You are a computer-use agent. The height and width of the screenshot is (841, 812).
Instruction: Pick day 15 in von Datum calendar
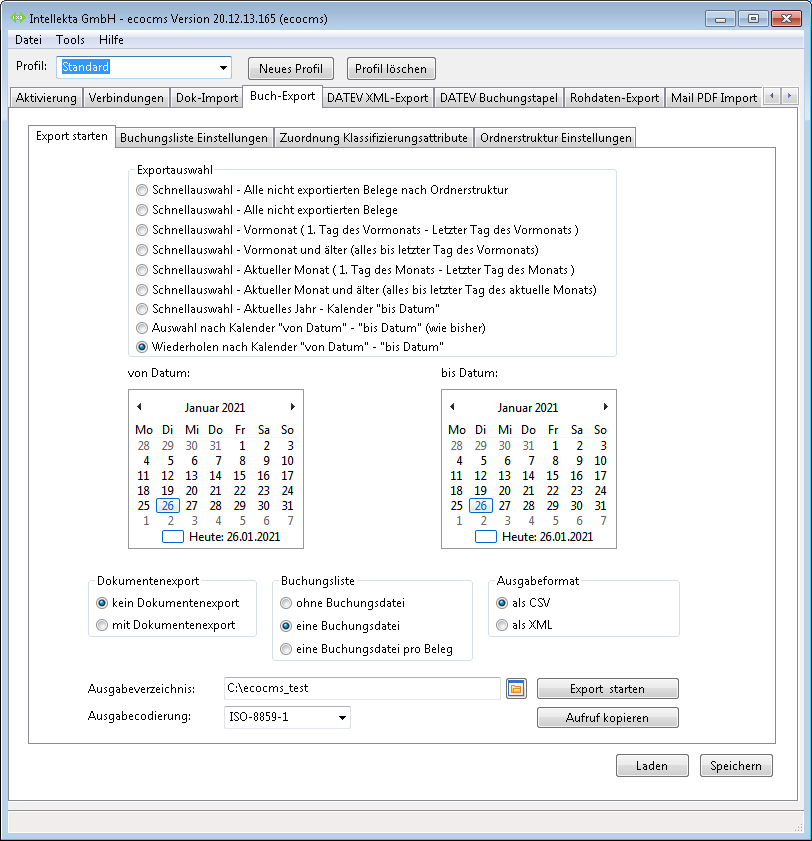(x=239, y=476)
